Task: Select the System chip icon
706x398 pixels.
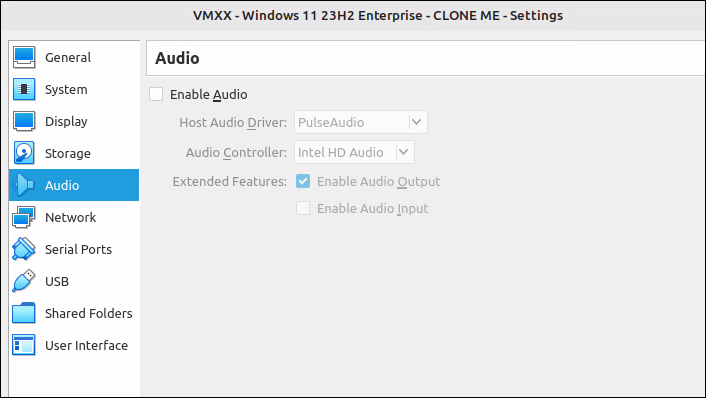Action: pos(24,89)
